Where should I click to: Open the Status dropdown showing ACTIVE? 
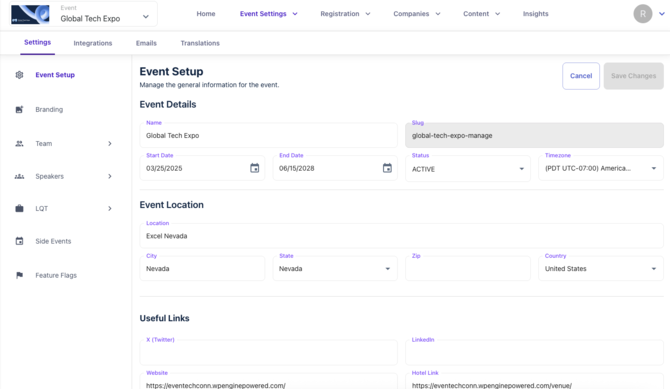click(468, 168)
